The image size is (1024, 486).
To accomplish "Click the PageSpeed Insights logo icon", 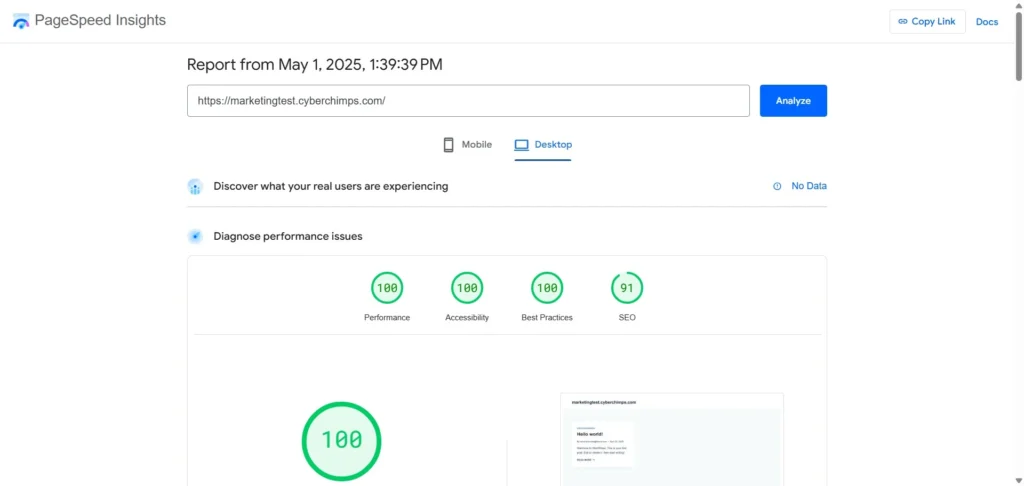I will click(x=21, y=21).
